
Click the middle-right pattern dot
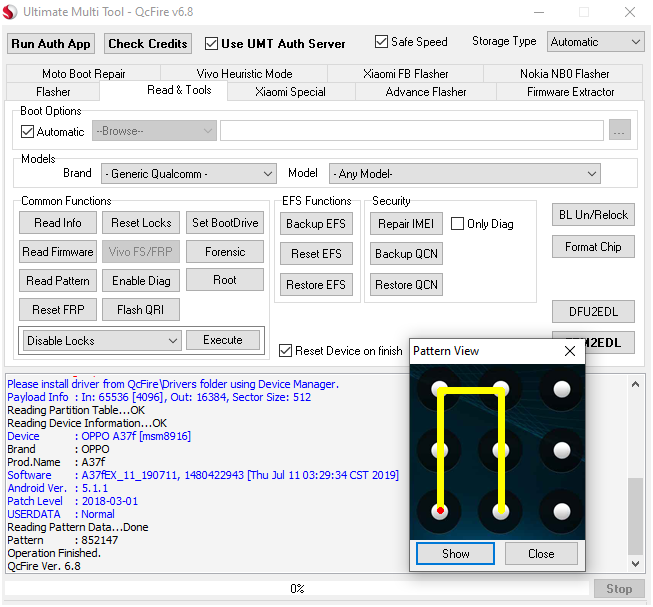point(562,450)
